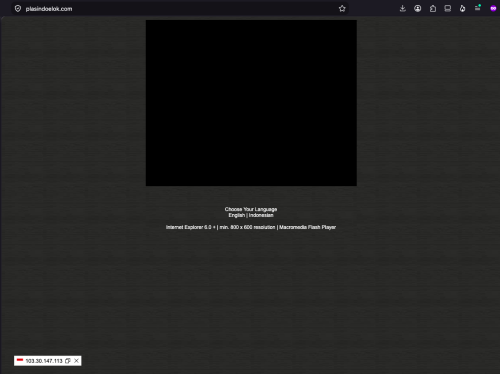Viewport: 500px width, 374px height.
Task: Click the flame icon in the toolbar
Action: [x=463, y=9]
